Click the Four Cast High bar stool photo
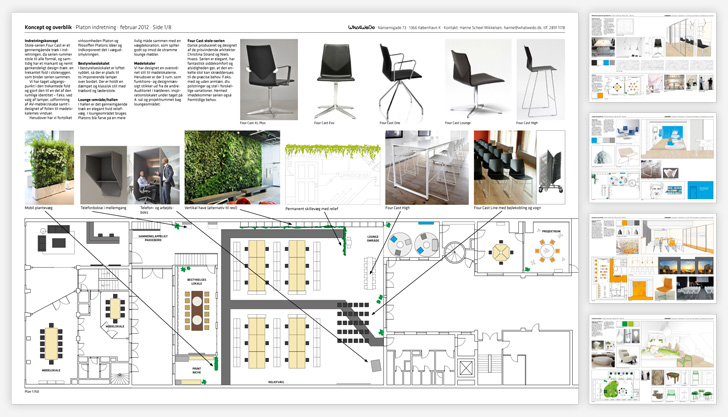This screenshot has height=417, width=728. point(540,79)
